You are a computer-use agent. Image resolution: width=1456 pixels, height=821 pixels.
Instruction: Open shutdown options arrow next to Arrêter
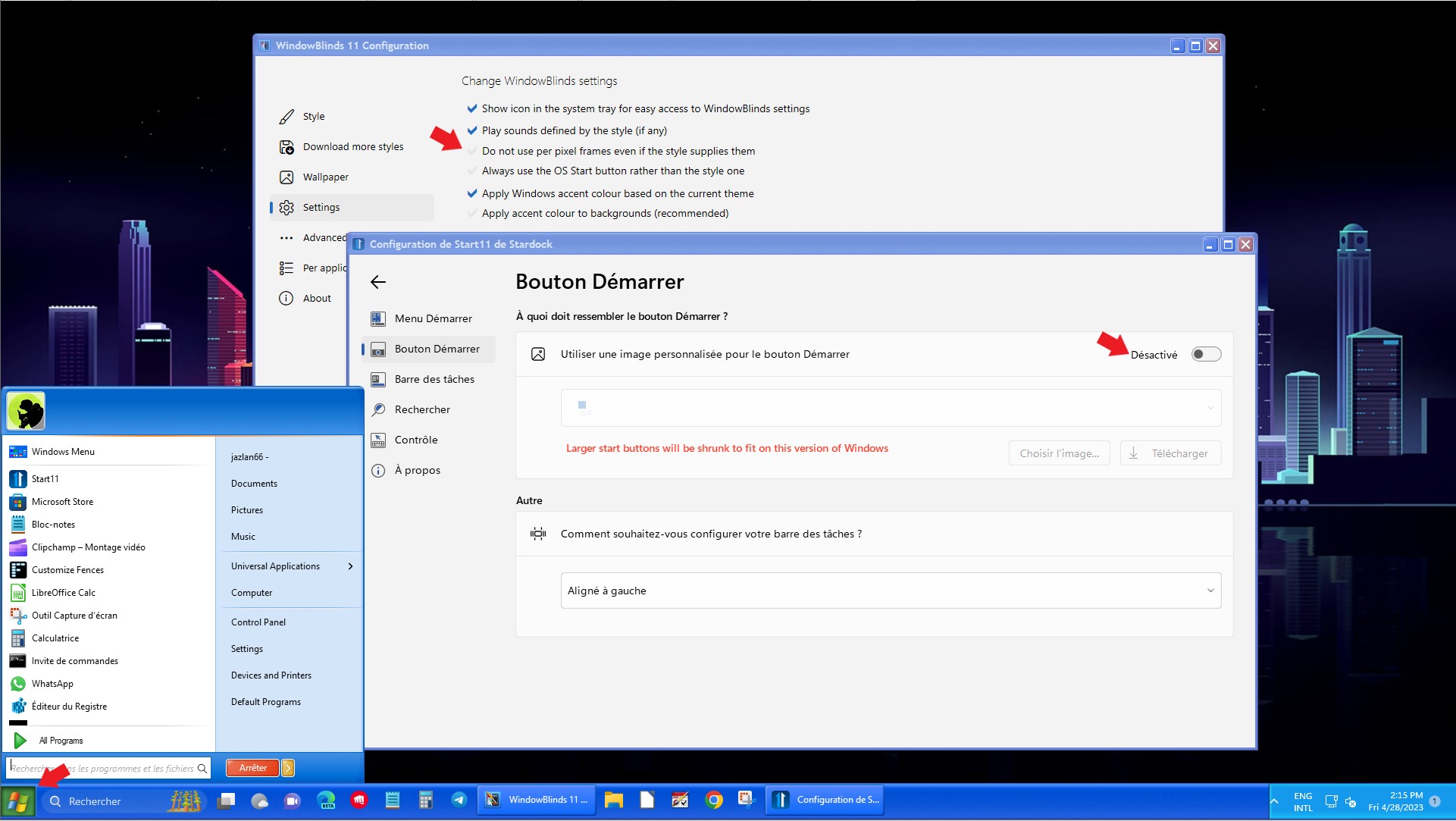coord(288,768)
